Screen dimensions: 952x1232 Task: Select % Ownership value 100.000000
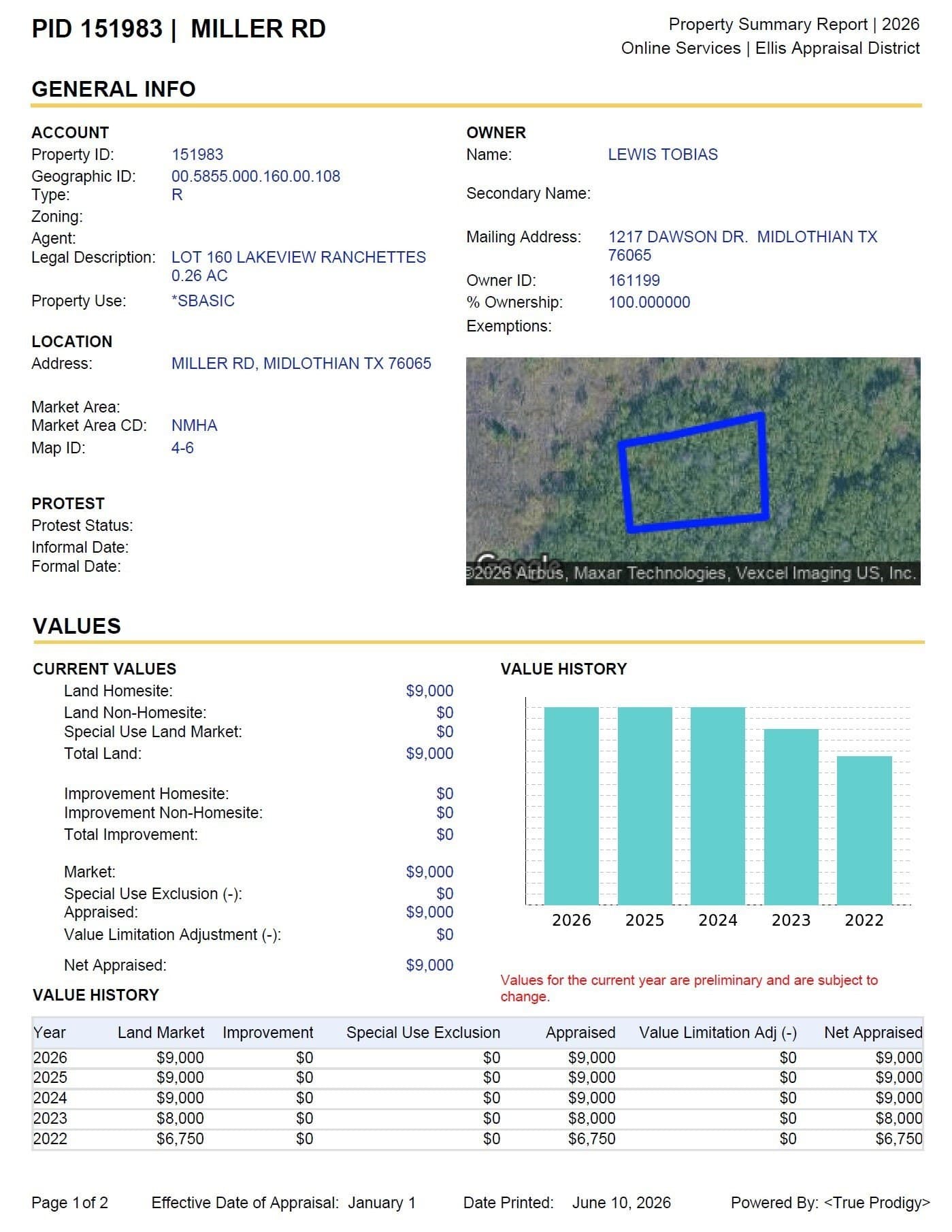(649, 302)
